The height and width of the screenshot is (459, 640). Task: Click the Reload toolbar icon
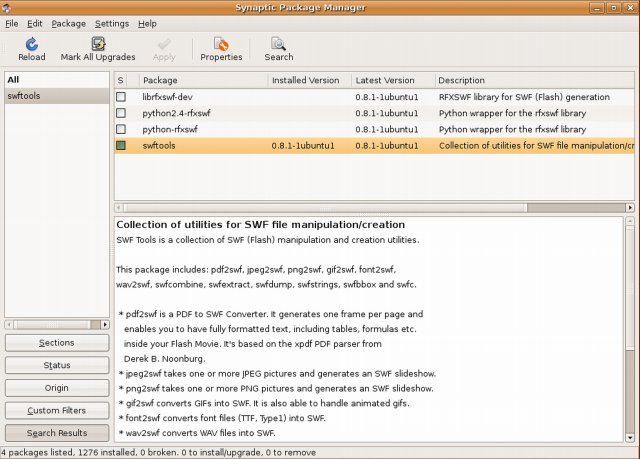click(x=31, y=44)
